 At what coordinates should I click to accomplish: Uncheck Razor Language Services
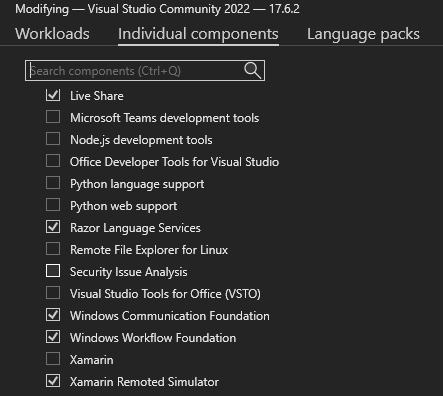pos(53,227)
